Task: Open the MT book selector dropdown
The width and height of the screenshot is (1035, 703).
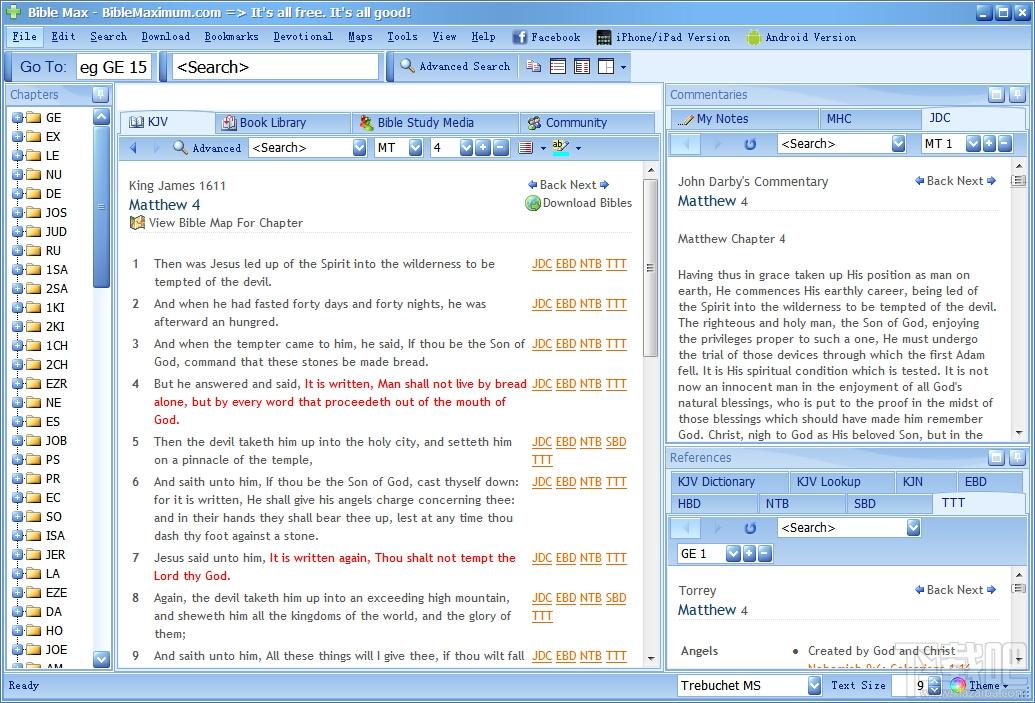Action: coord(415,148)
